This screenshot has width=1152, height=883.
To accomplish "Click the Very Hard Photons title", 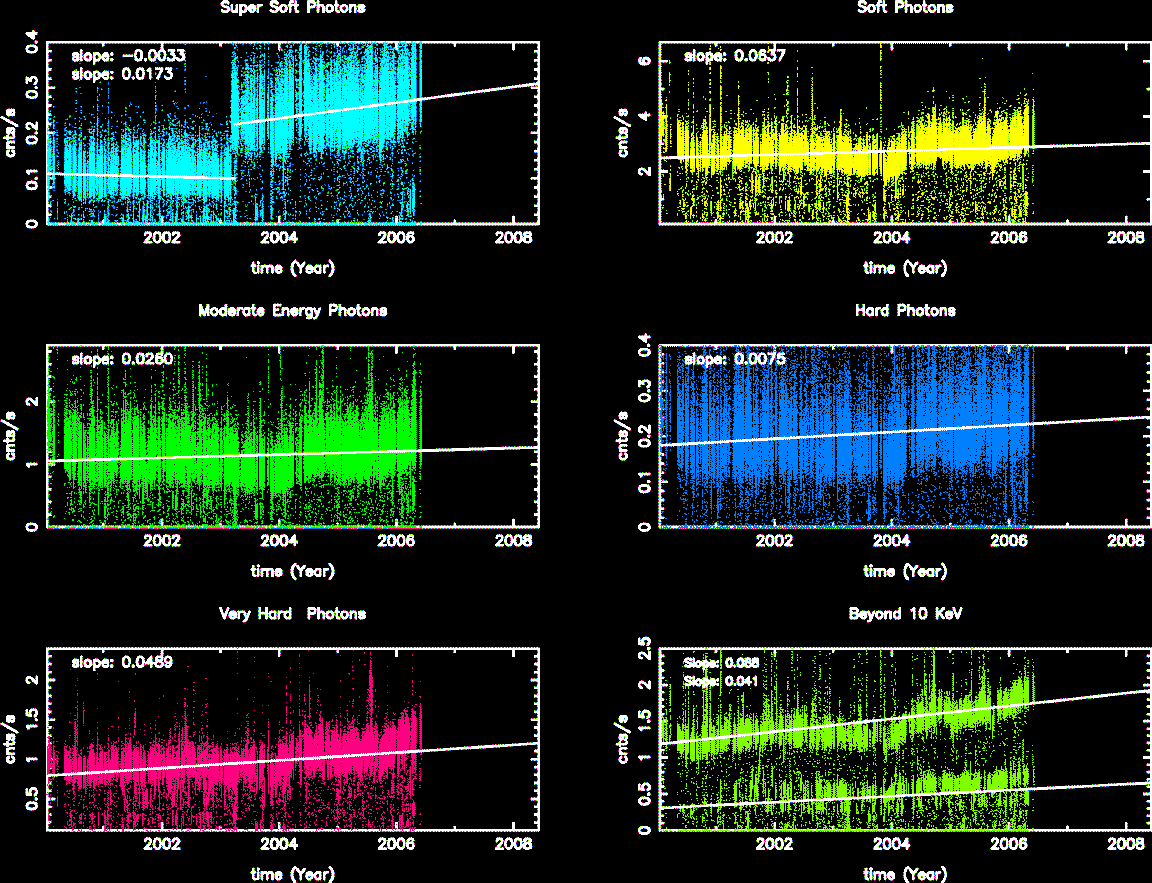I will [x=292, y=614].
